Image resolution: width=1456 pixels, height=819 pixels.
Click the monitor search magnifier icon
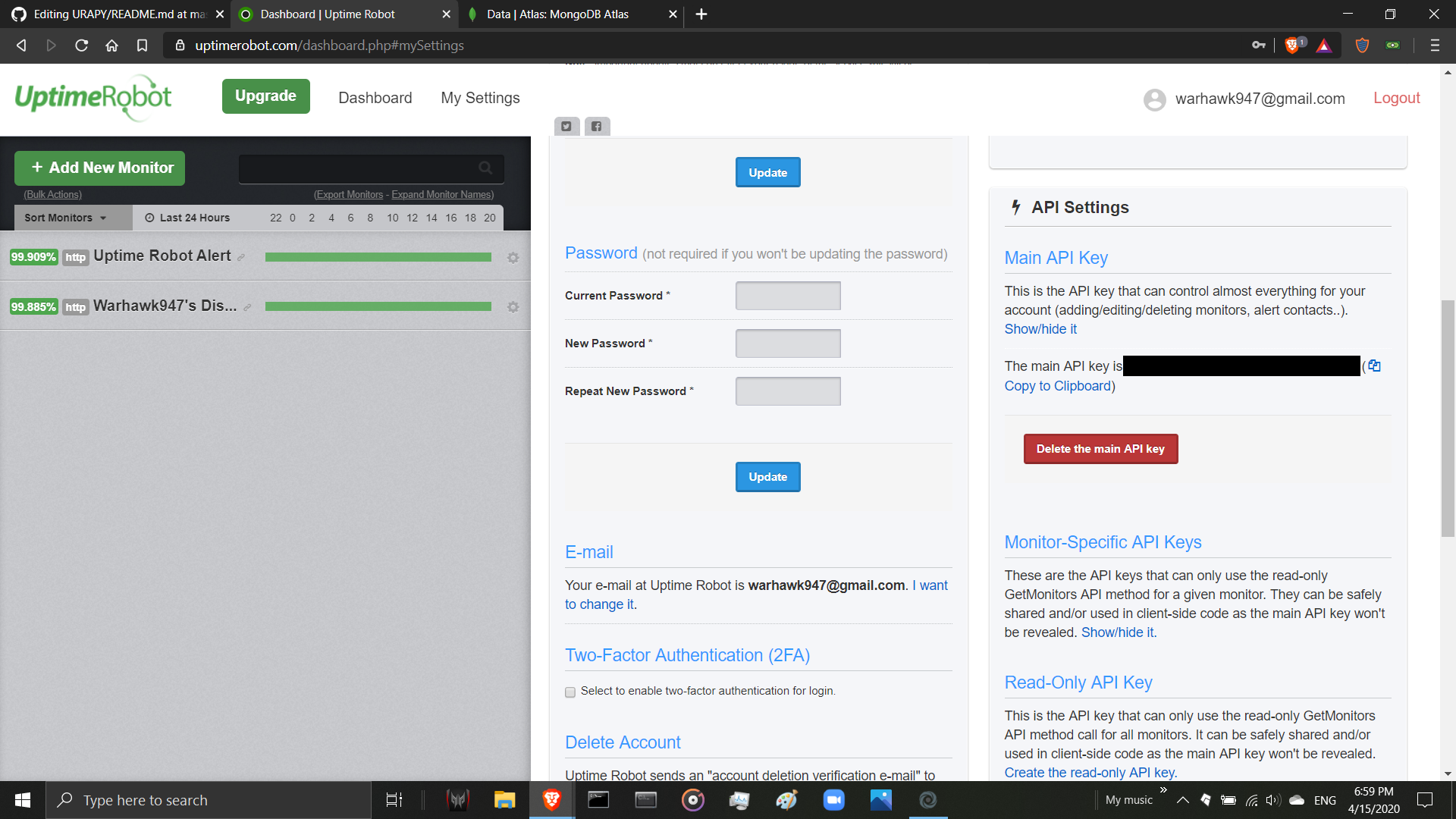click(x=485, y=168)
